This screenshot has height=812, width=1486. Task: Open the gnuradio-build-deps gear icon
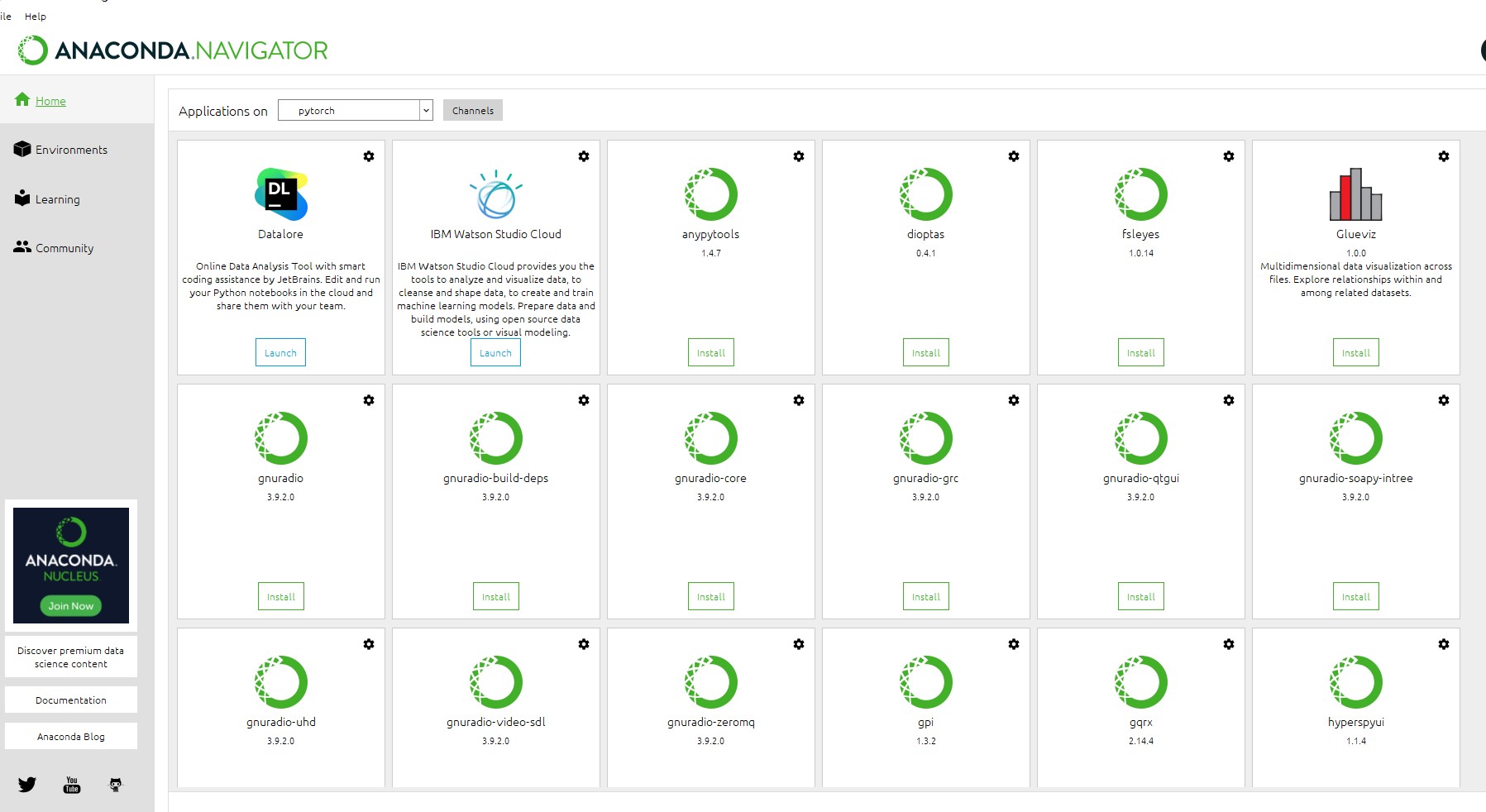click(x=584, y=400)
